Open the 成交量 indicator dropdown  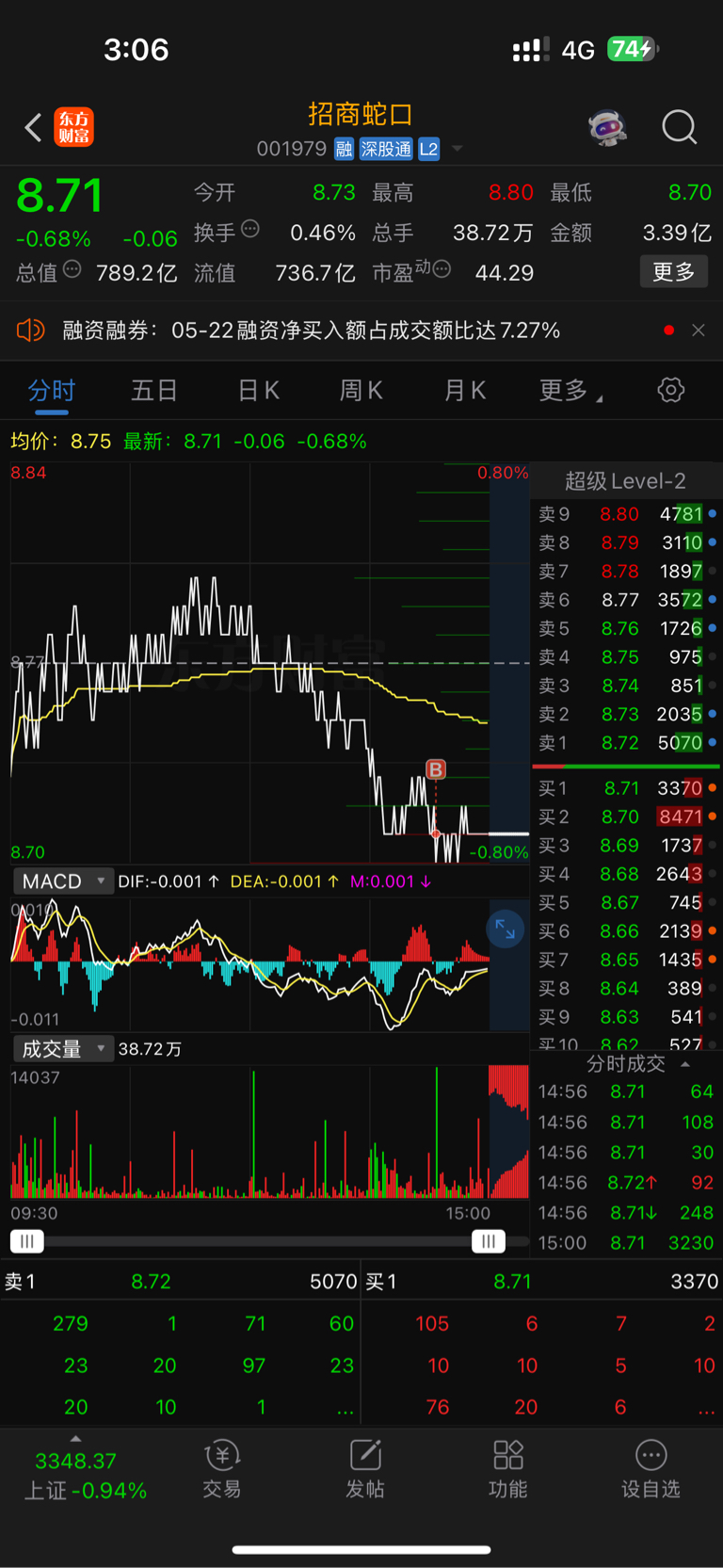click(63, 1049)
